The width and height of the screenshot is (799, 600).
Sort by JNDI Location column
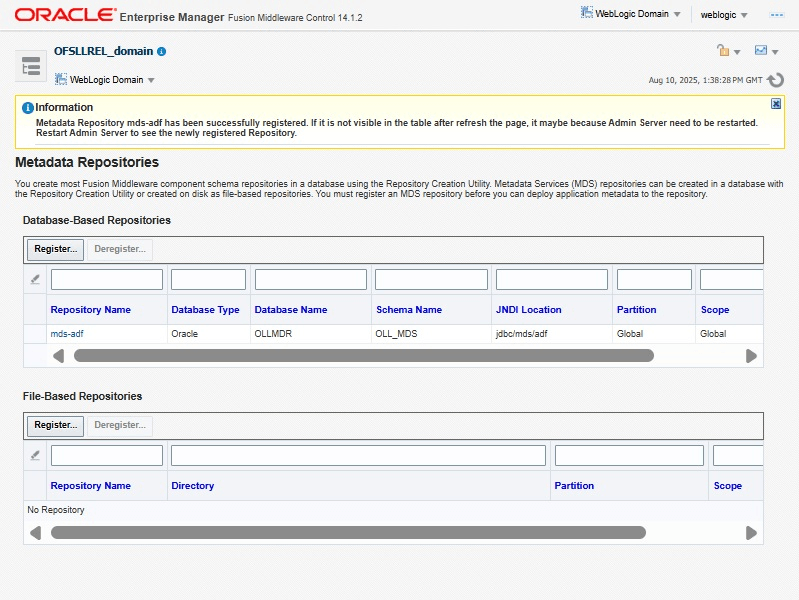coord(528,310)
